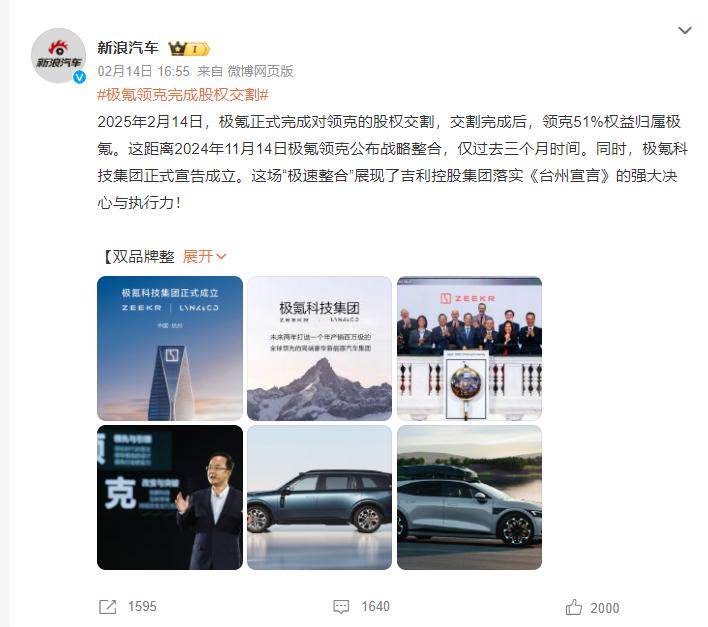708x627 pixels.
Task: Click the 1640 comment count
Action: [x=375, y=606]
